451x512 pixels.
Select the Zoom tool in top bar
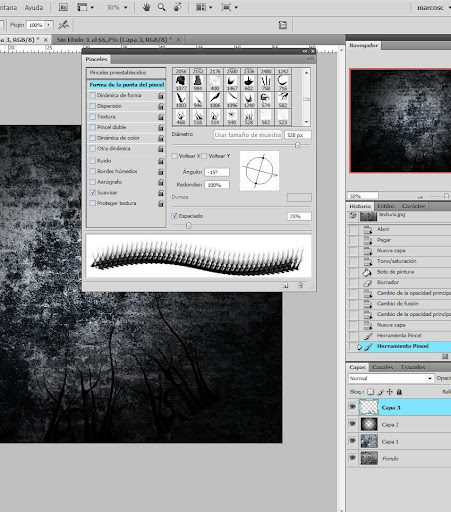(x=162, y=7)
